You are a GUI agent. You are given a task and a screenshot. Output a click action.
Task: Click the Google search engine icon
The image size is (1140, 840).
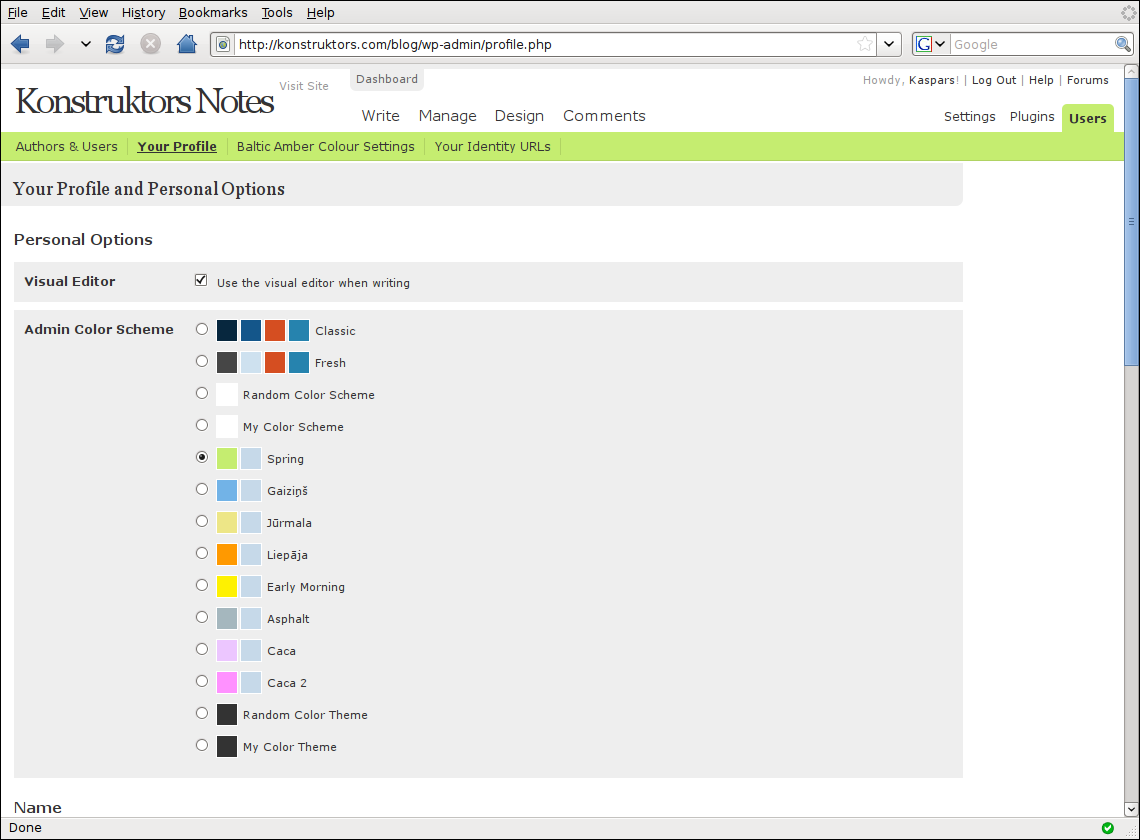pos(924,44)
